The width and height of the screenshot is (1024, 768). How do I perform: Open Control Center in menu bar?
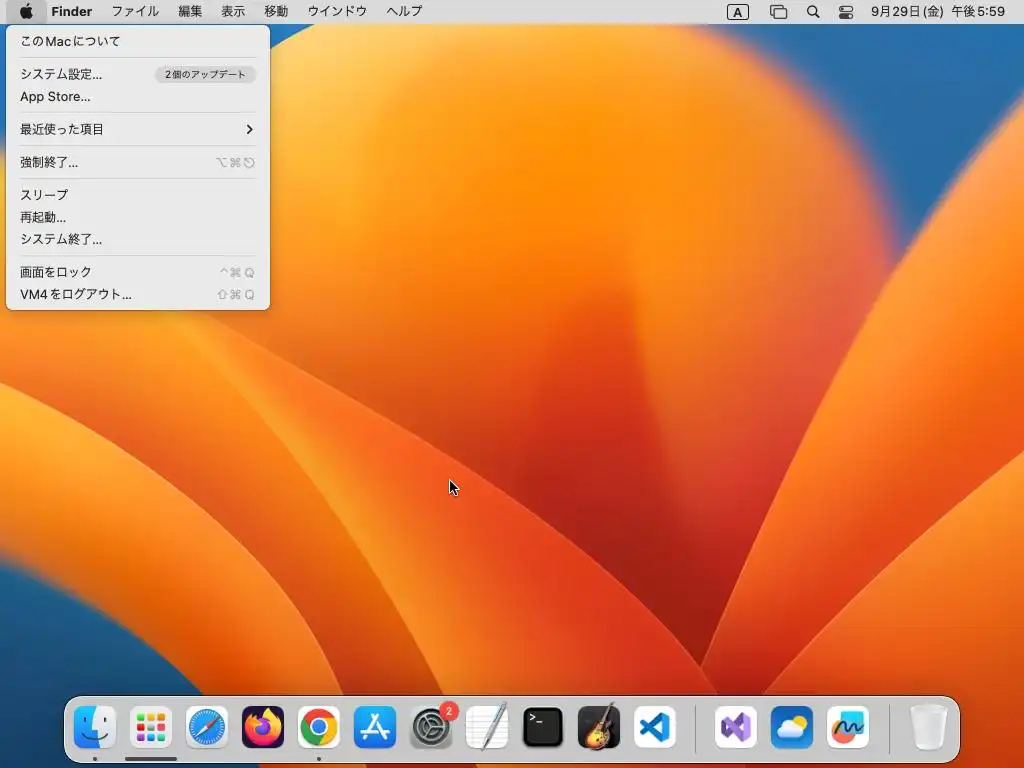coord(846,12)
